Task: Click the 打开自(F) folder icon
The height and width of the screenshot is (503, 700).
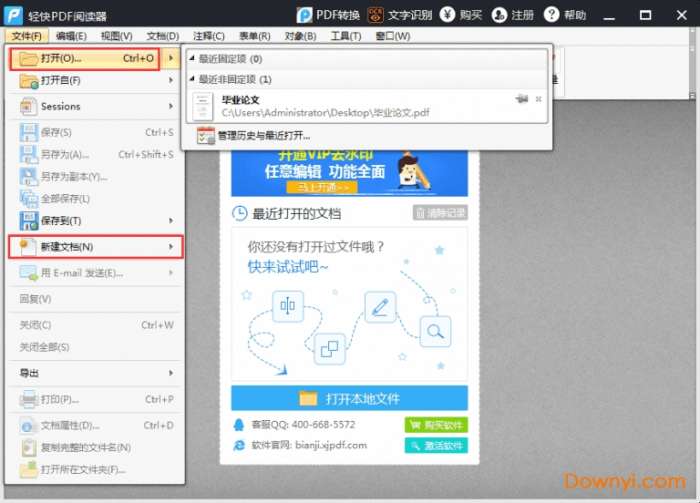Action: click(29, 81)
